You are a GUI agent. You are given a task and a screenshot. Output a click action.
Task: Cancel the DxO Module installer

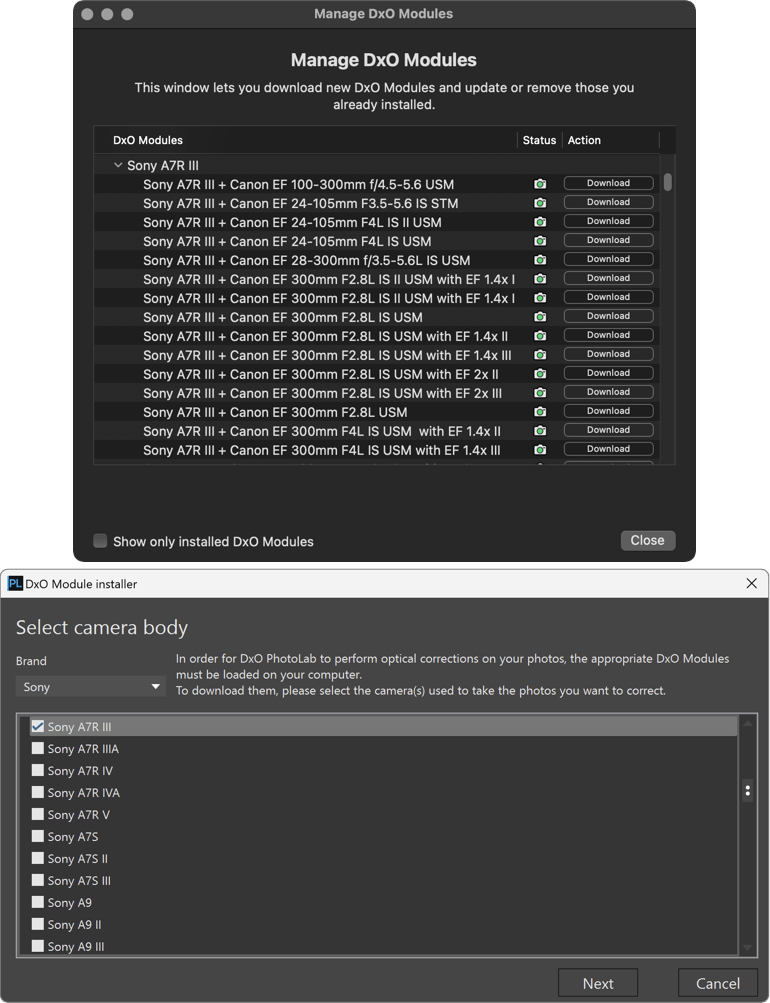[x=718, y=983]
